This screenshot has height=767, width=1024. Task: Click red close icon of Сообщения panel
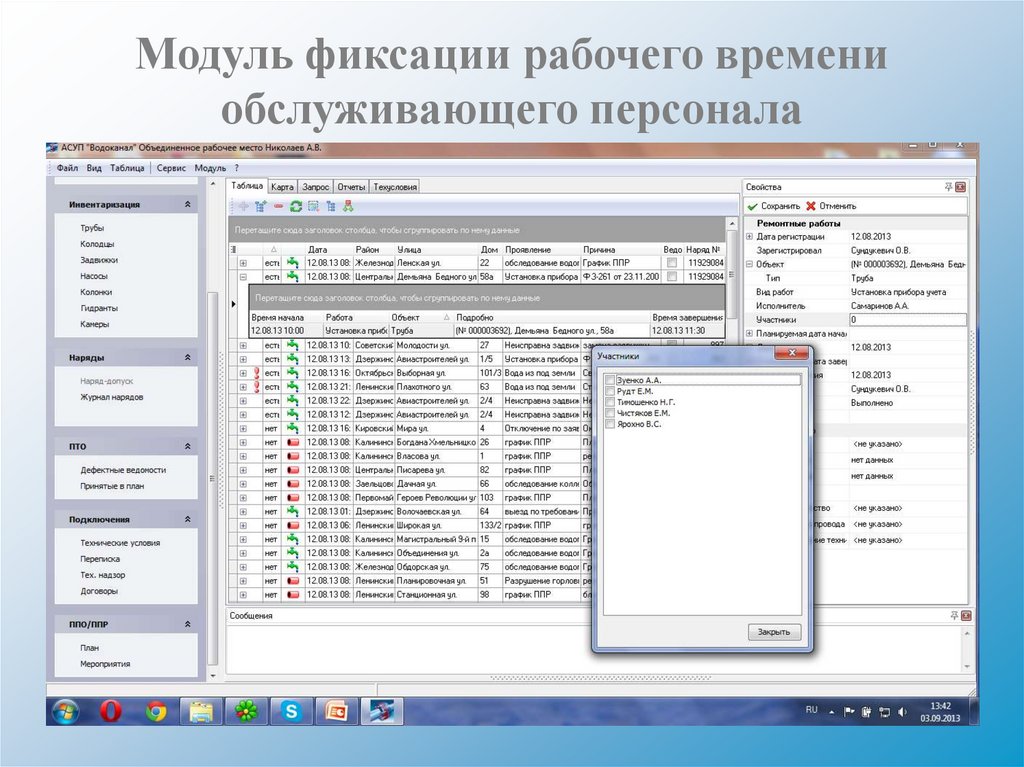coord(967,615)
